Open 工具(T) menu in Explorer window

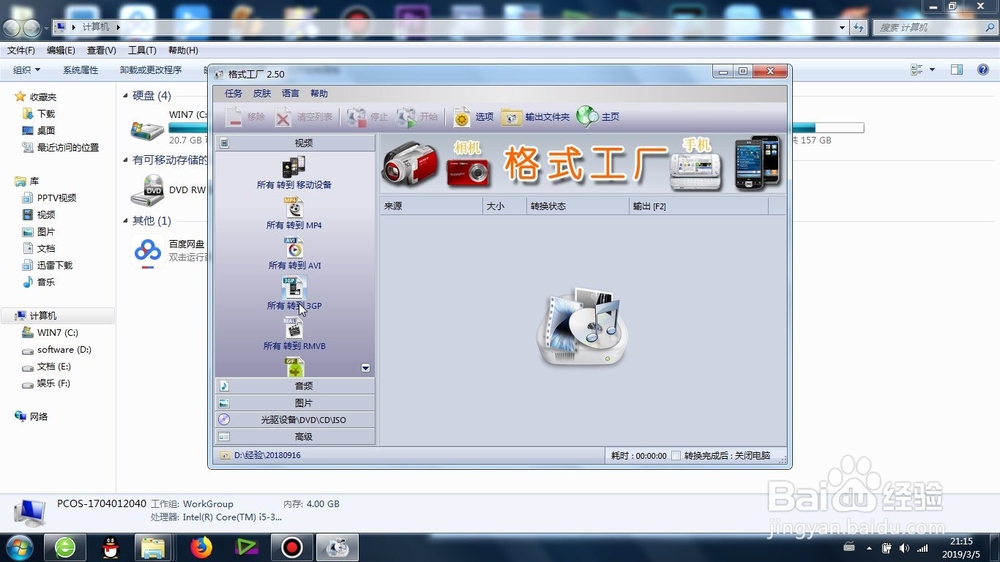142,50
